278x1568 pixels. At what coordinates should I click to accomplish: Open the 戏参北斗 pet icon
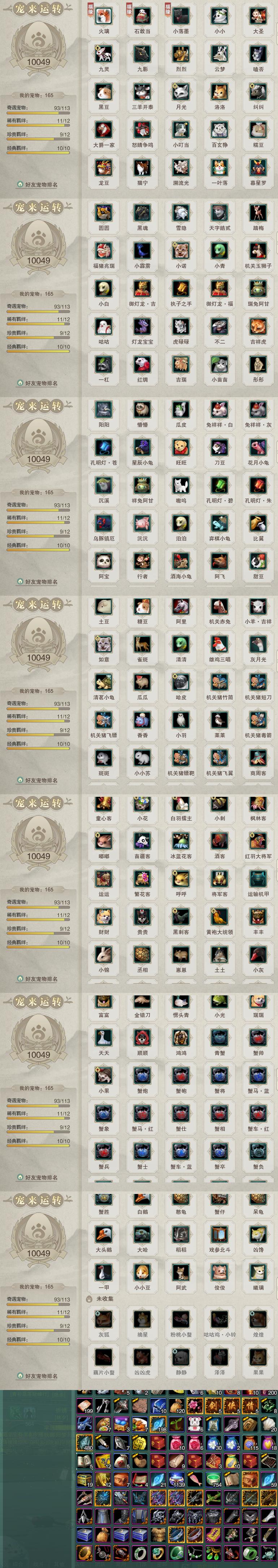pyautogui.click(x=220, y=1234)
